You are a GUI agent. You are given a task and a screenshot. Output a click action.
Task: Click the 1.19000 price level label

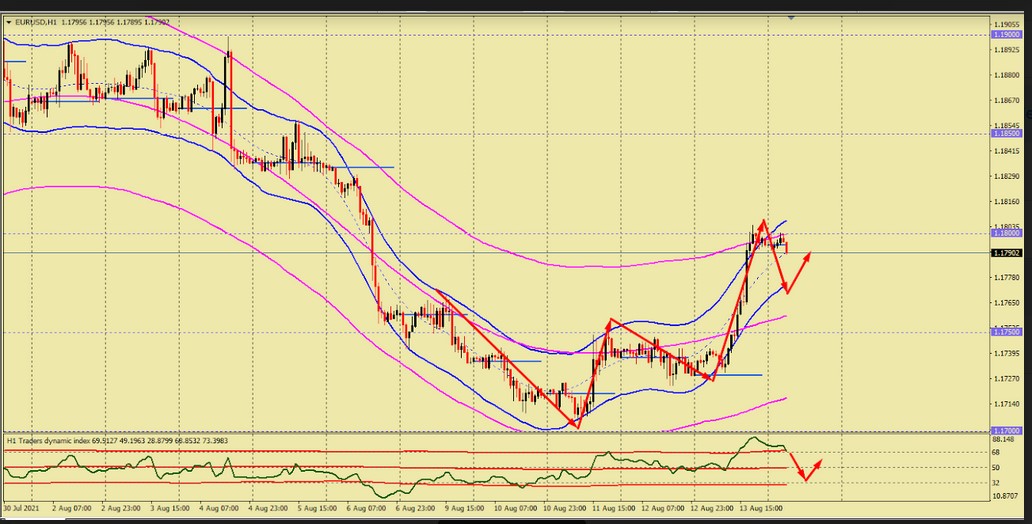(1005, 34)
